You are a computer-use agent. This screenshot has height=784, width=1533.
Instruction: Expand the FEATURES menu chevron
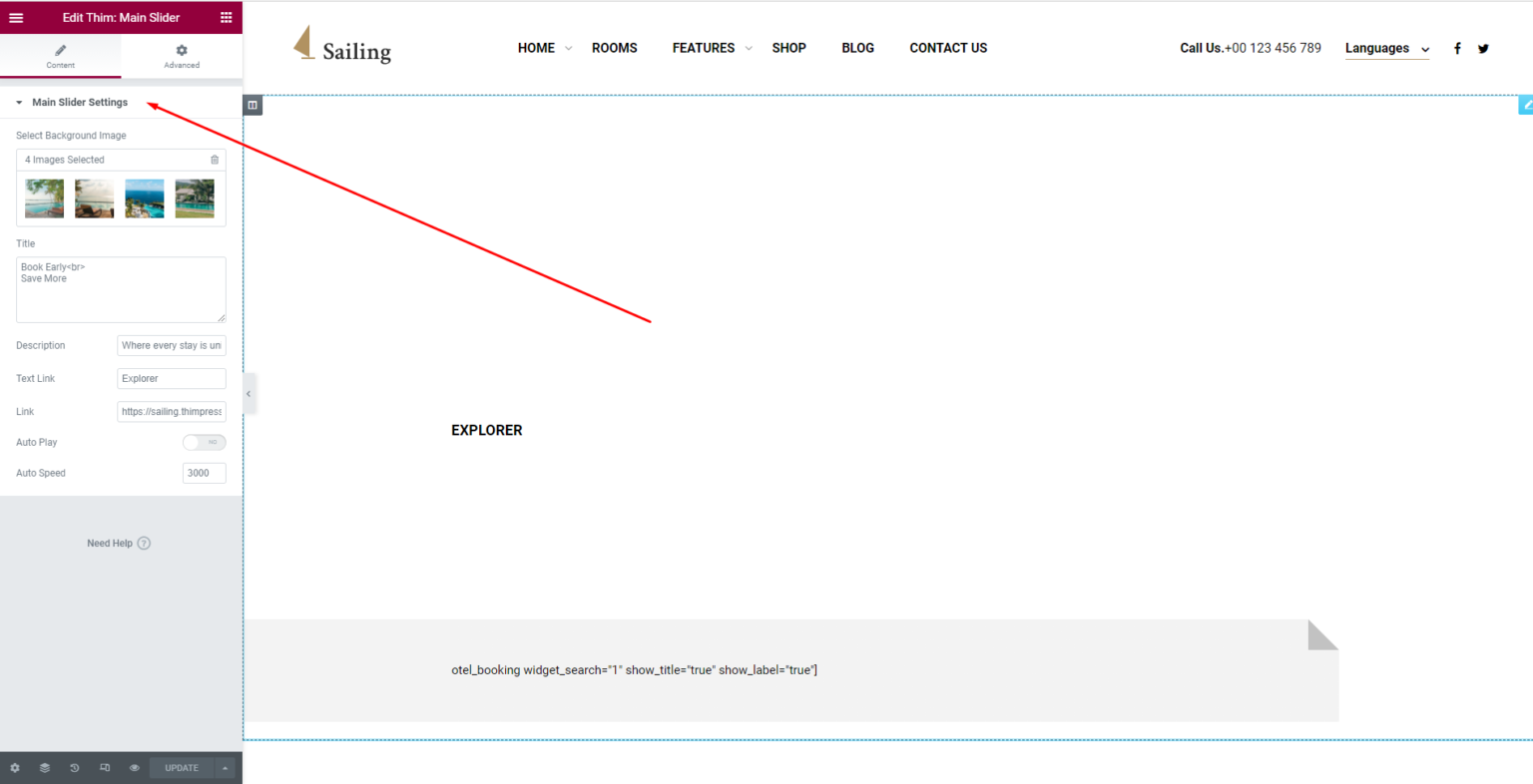point(749,48)
